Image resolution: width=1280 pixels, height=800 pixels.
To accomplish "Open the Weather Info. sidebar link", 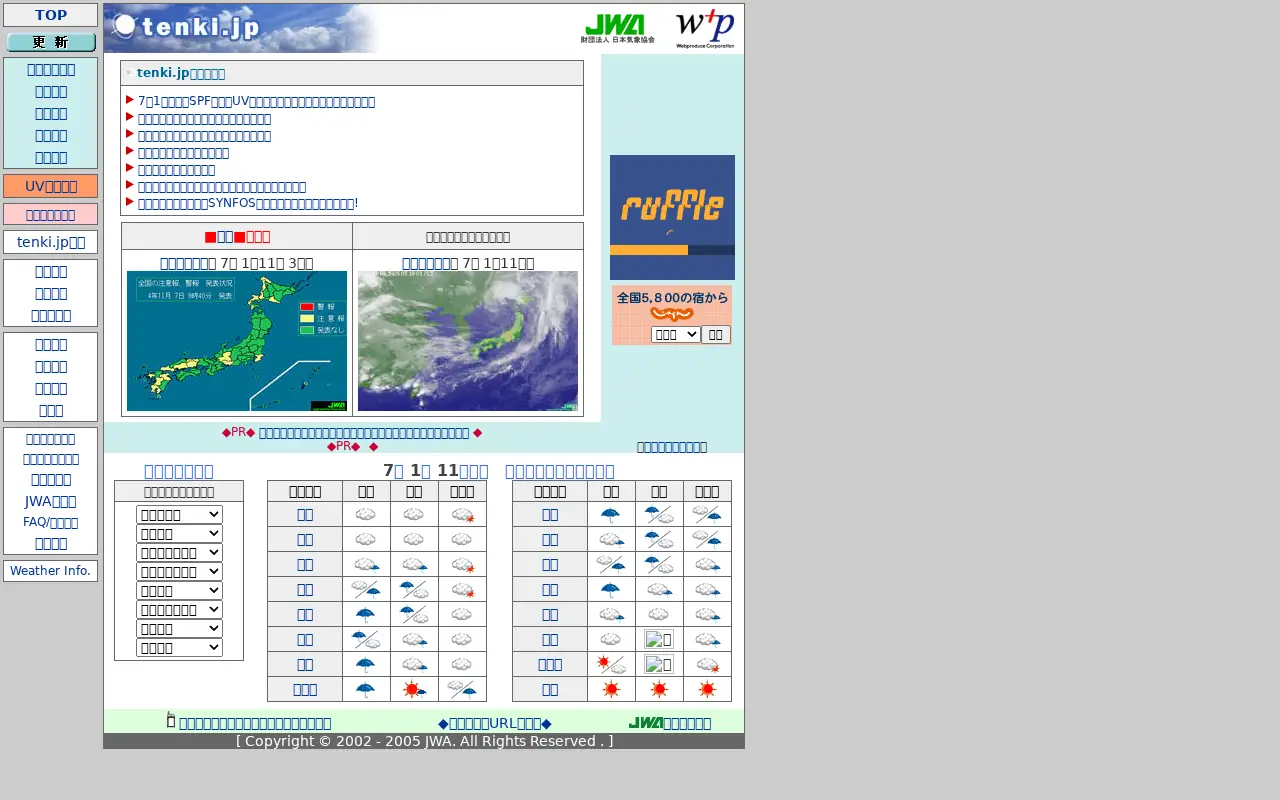I will 51,571.
